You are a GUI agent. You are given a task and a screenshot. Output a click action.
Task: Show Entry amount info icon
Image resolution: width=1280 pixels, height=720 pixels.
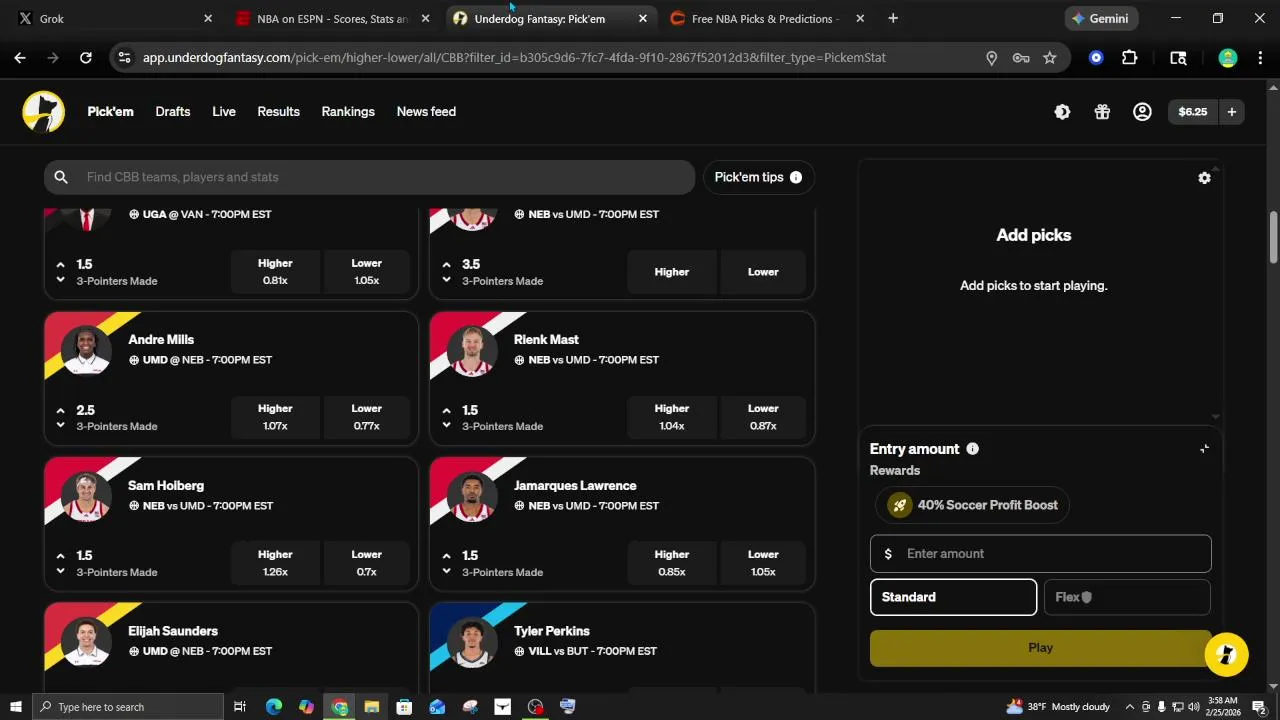[x=972, y=449]
